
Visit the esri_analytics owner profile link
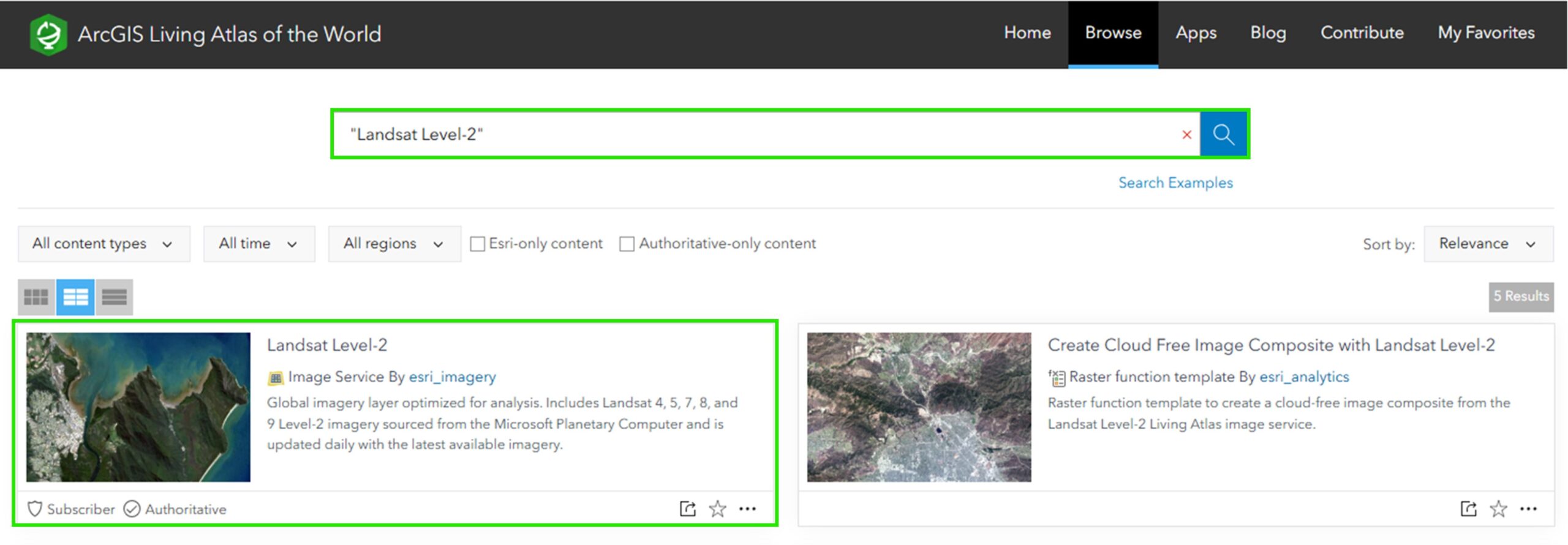click(1304, 377)
